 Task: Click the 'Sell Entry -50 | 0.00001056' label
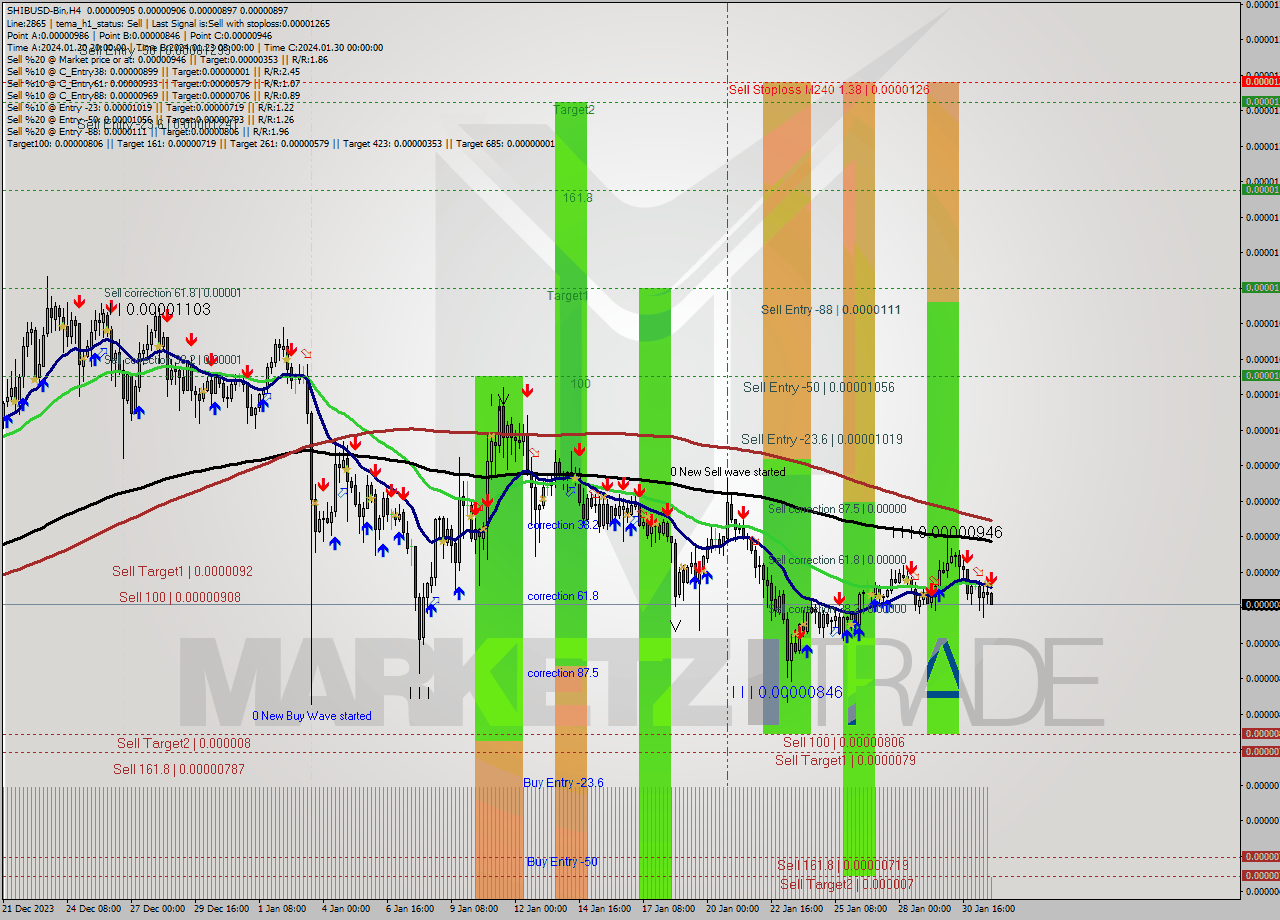(x=819, y=388)
